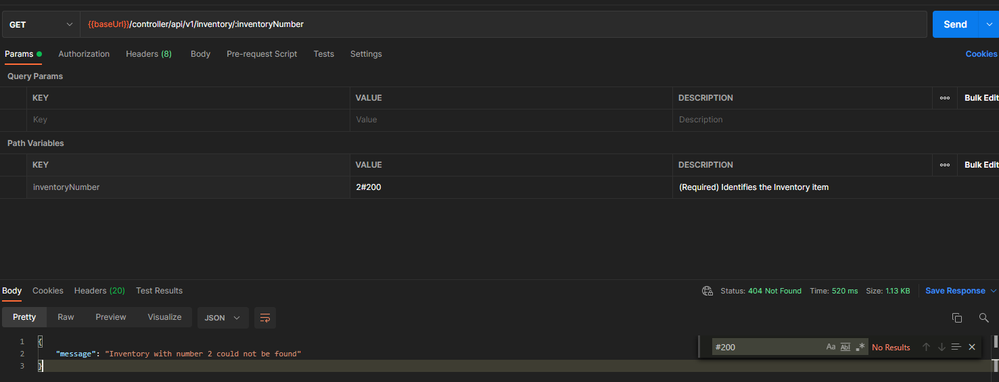Toggle Find in Selection lines icon
Screen dimensions: 999x382
point(956,347)
